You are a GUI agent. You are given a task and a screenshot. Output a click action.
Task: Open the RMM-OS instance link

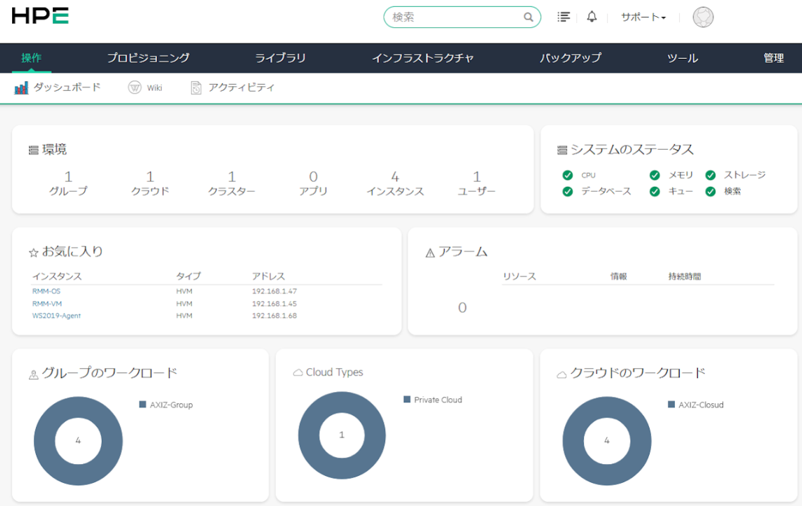(46, 291)
